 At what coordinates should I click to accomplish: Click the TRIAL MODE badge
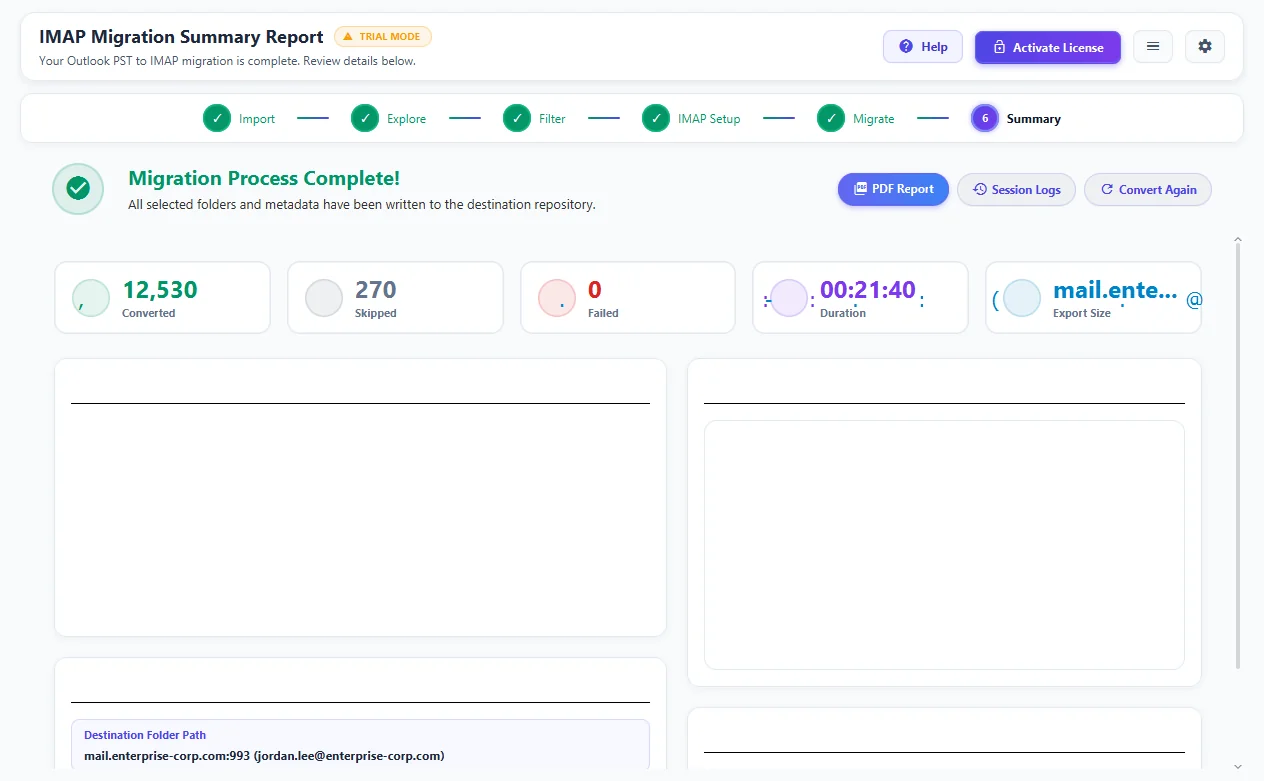pos(383,37)
